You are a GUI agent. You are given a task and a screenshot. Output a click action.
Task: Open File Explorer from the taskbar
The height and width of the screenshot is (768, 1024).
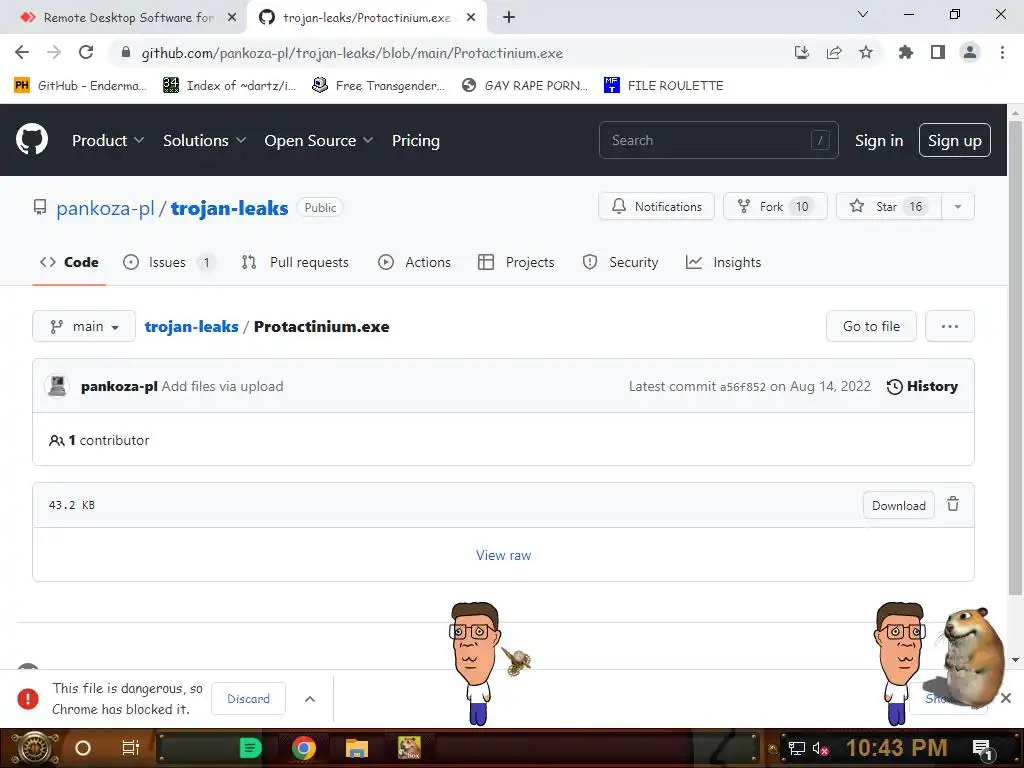pos(357,748)
